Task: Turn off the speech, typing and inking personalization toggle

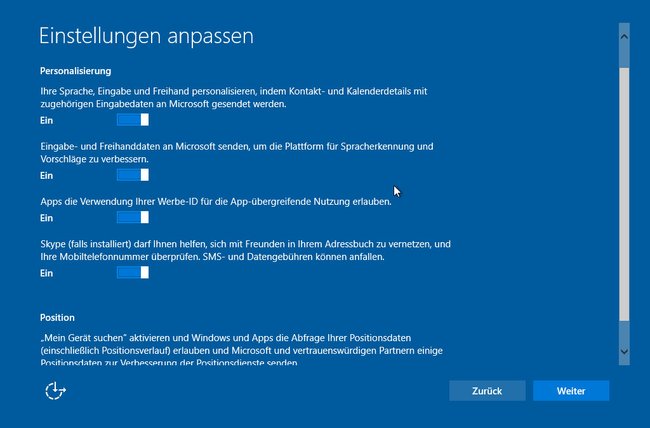Action: point(133,120)
